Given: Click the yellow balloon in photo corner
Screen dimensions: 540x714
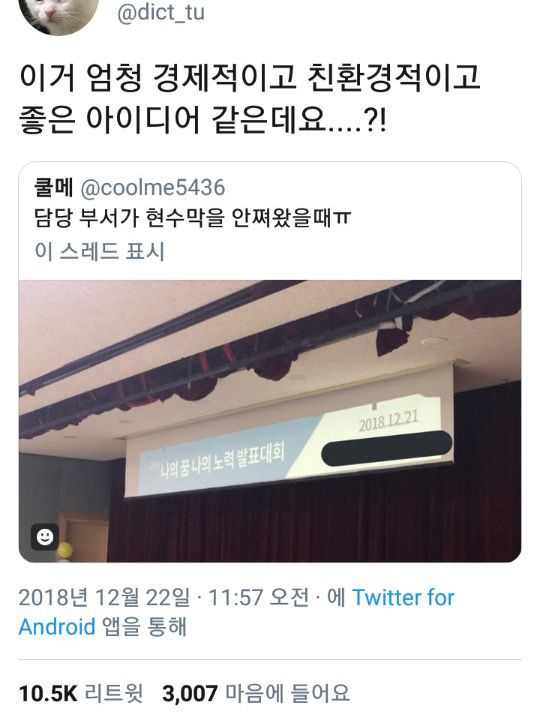Looking at the screenshot, I should coord(65,551).
